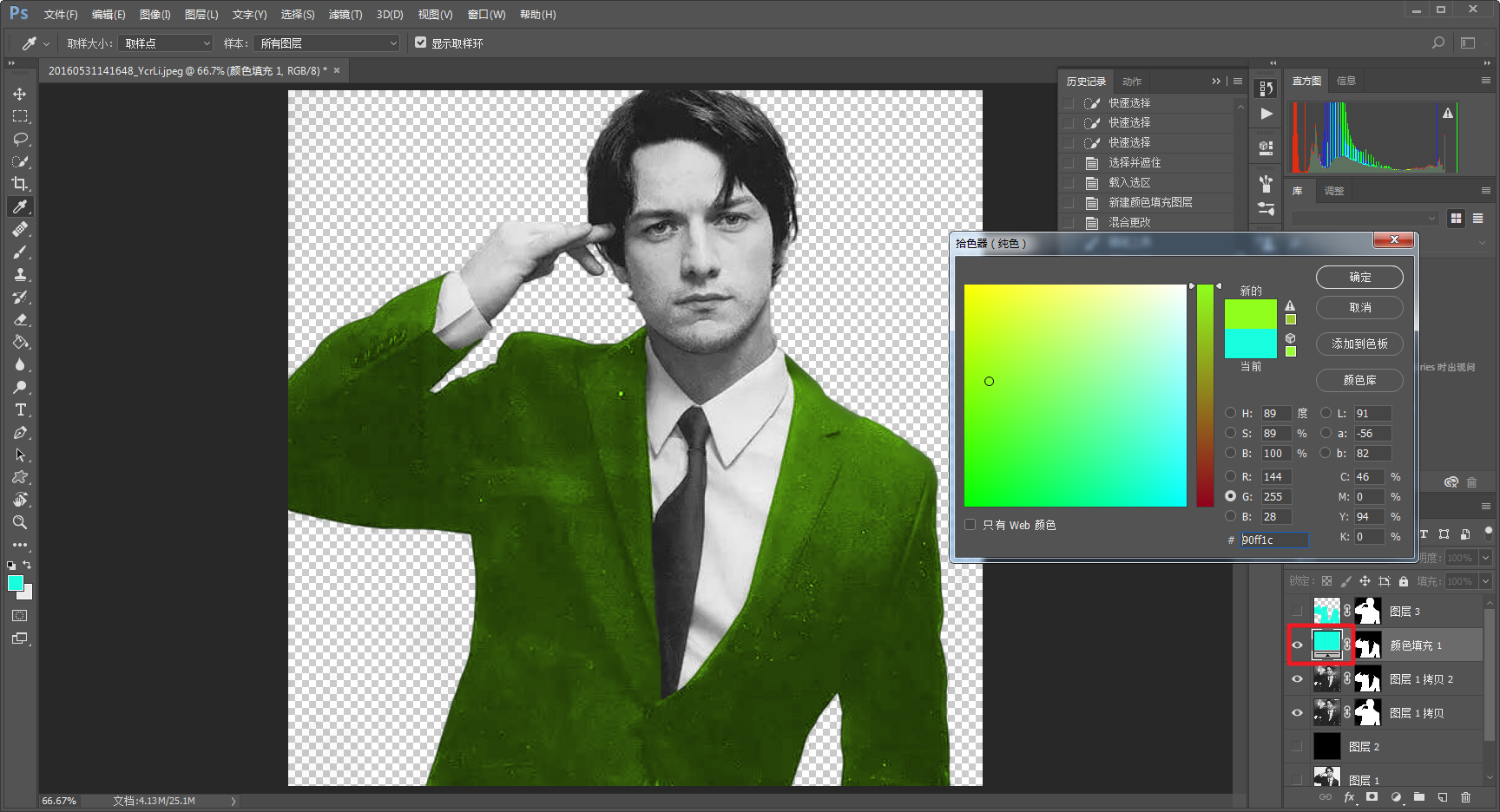Select the Zoom tool

[x=19, y=522]
